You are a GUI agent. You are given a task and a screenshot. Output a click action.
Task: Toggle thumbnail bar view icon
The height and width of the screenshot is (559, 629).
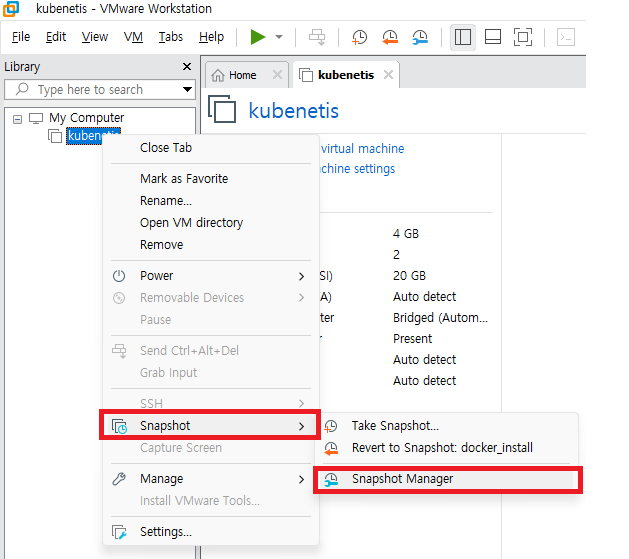coord(493,37)
